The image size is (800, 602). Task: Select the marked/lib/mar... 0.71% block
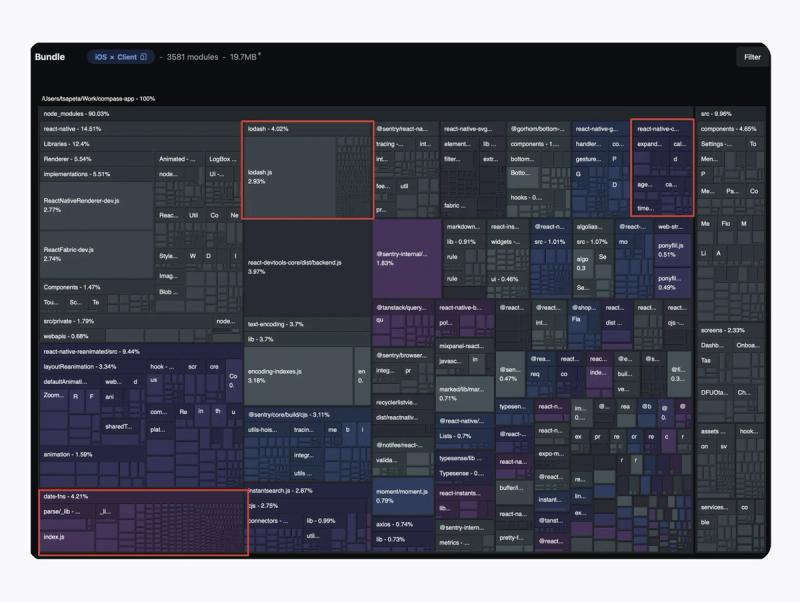tap(465, 393)
